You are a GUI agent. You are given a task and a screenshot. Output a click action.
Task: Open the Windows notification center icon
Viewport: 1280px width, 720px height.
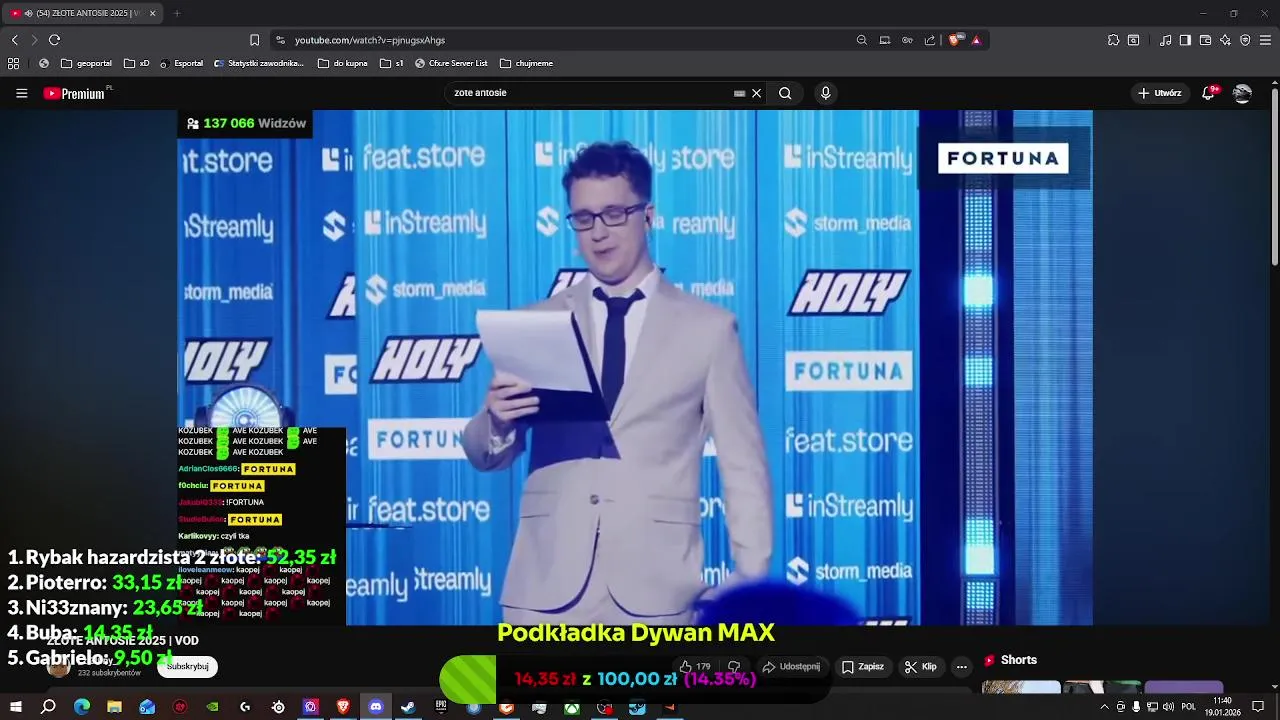[1258, 707]
